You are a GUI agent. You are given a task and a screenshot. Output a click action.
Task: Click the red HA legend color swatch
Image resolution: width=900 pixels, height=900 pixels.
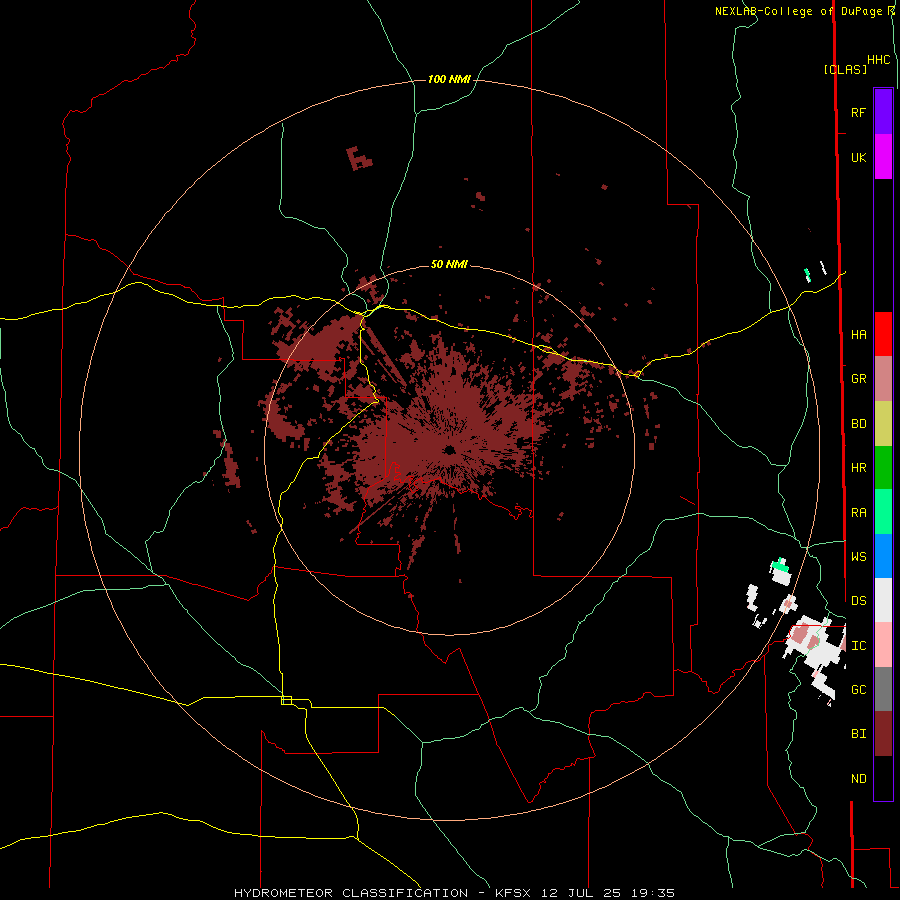click(883, 334)
